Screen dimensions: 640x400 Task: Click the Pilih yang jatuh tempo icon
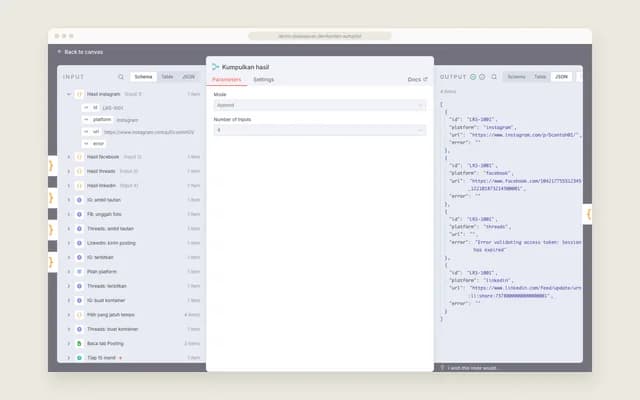coord(79,315)
